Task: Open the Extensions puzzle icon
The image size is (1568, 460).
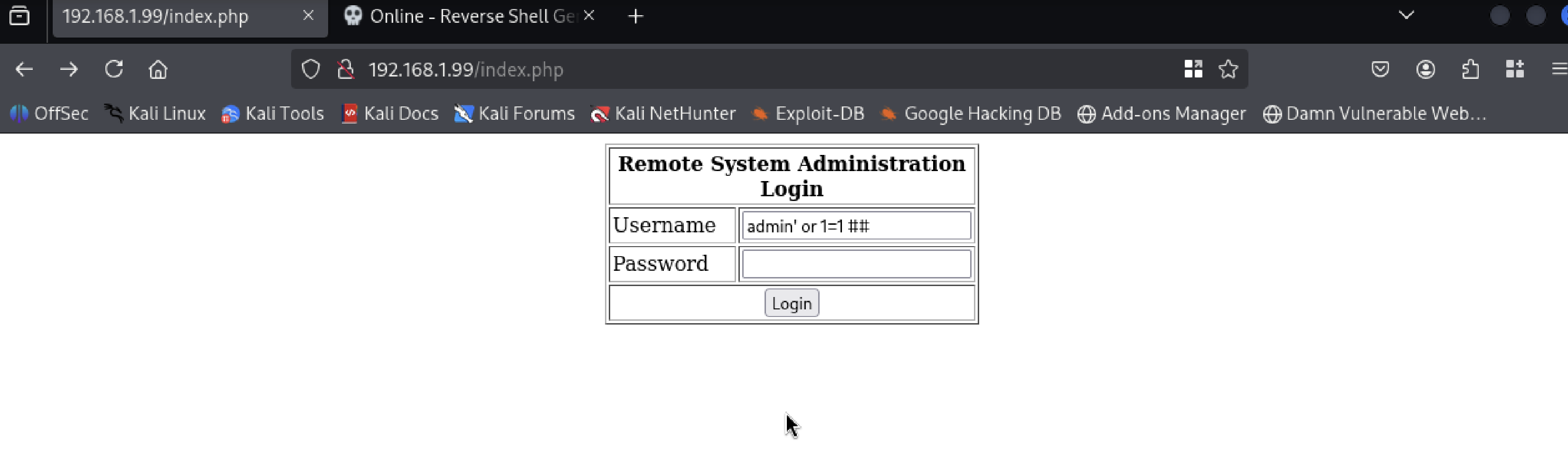Action: click(x=1471, y=69)
